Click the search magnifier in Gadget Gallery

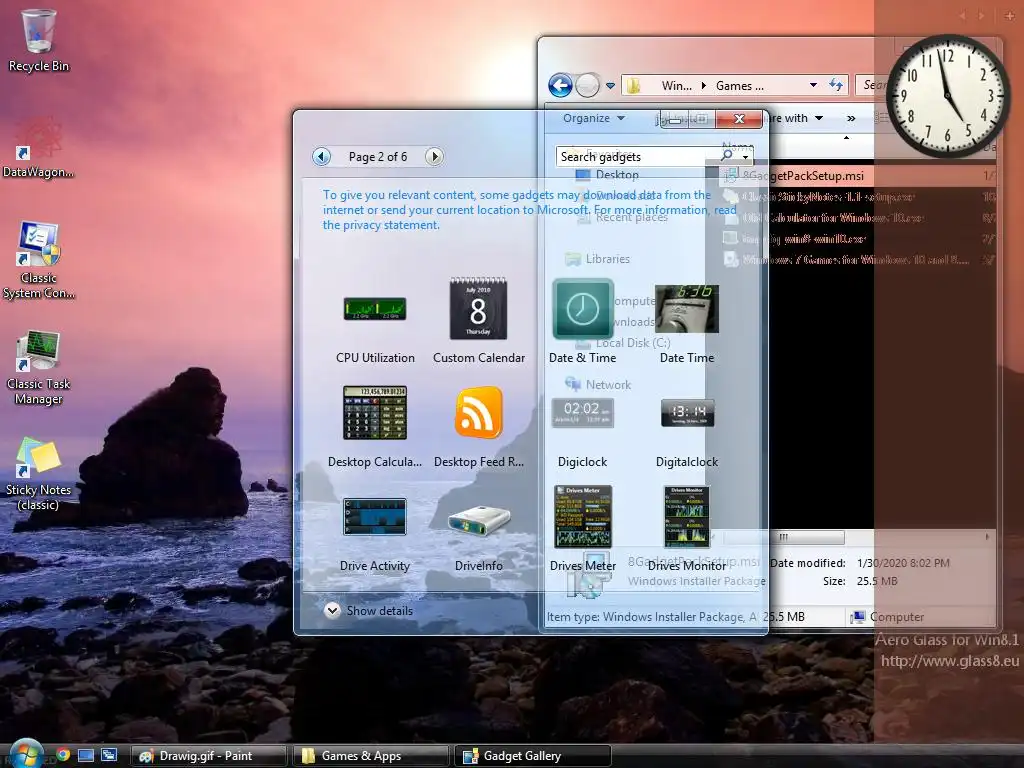(x=726, y=156)
